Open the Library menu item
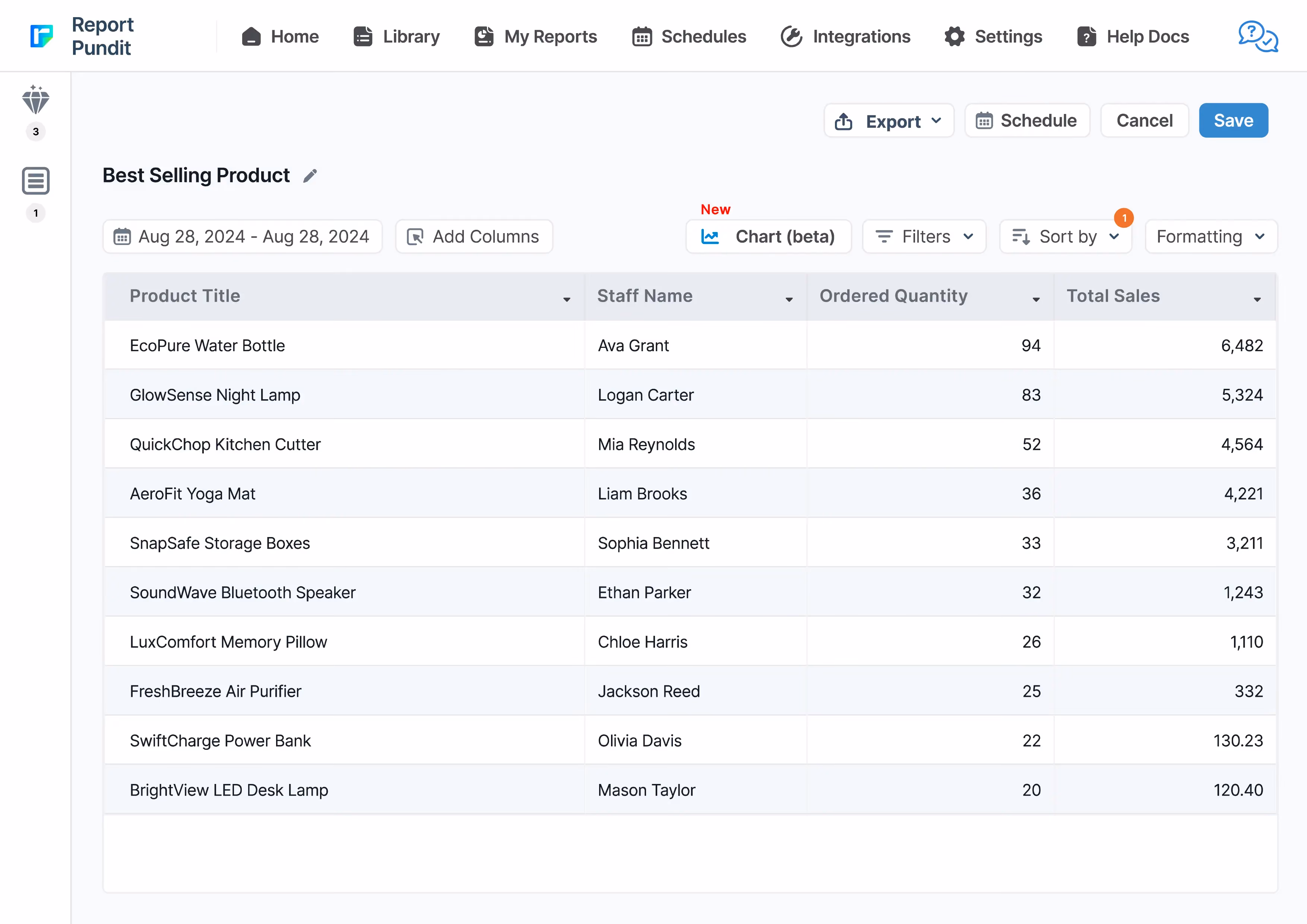 click(397, 36)
